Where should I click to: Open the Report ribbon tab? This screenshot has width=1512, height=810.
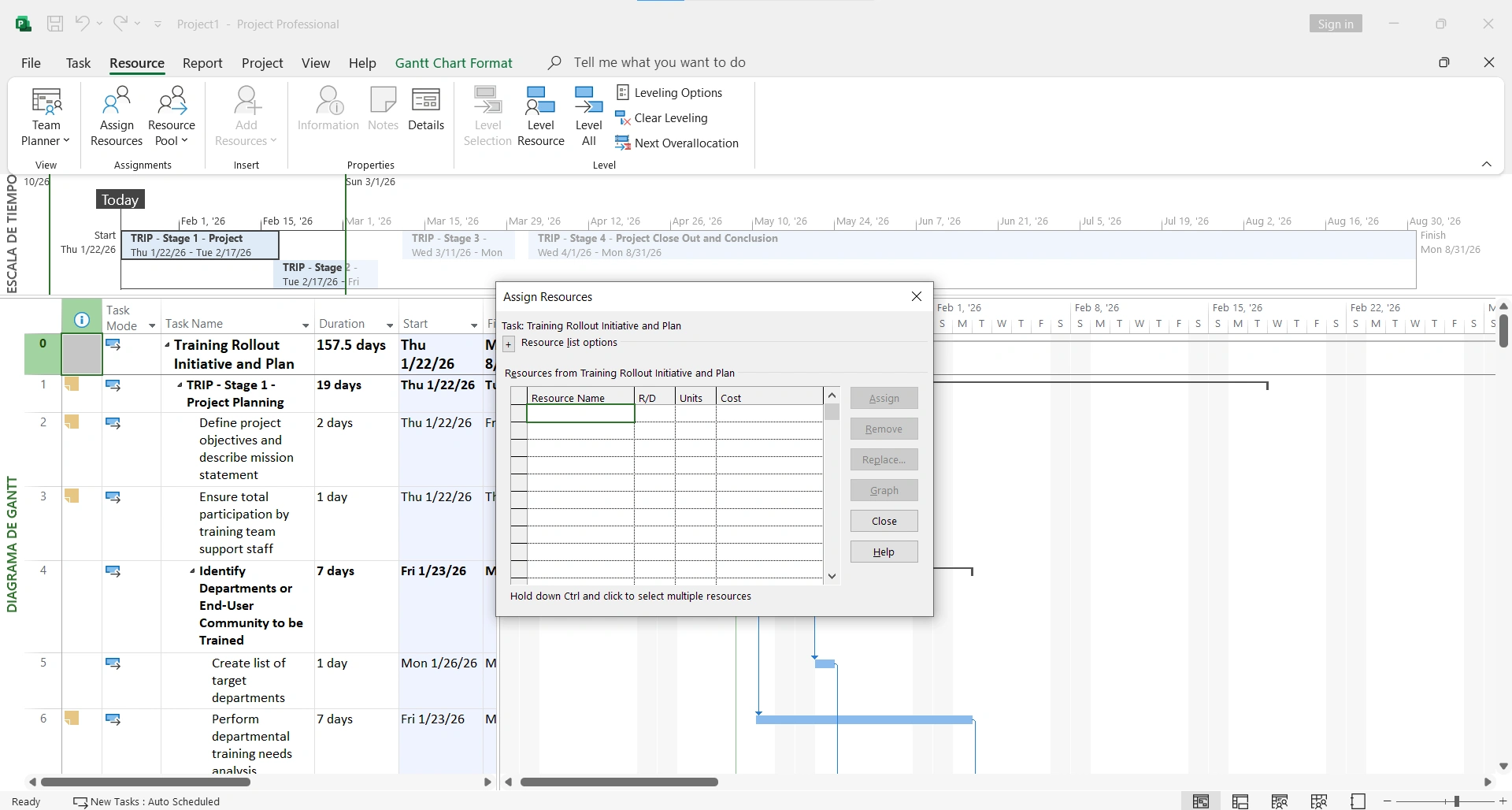[202, 63]
